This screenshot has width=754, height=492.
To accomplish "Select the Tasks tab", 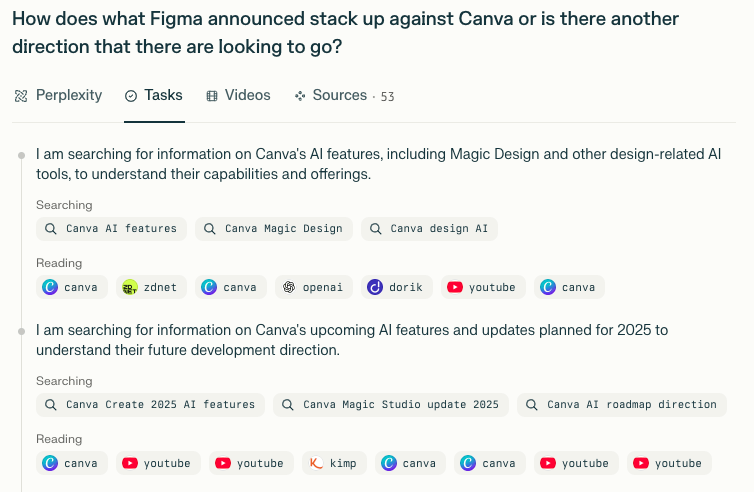I will 154,95.
